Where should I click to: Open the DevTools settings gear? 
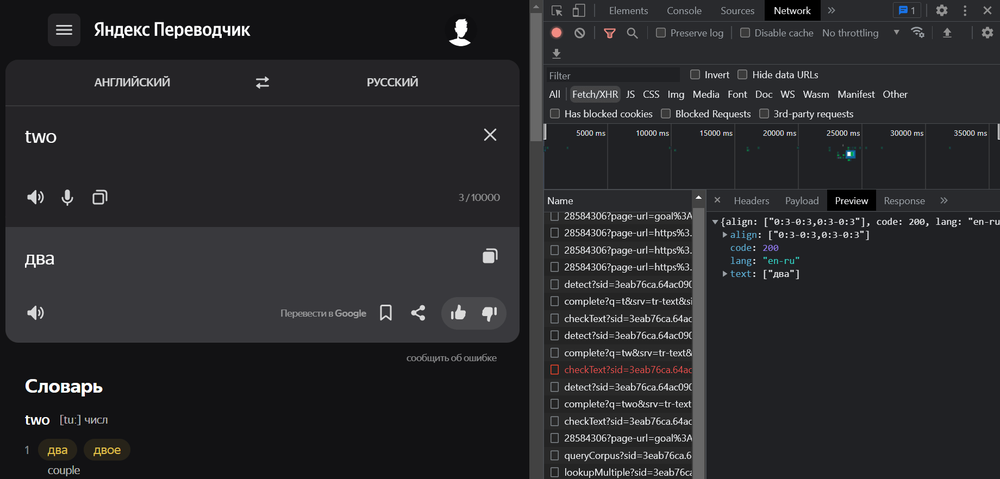[x=941, y=10]
